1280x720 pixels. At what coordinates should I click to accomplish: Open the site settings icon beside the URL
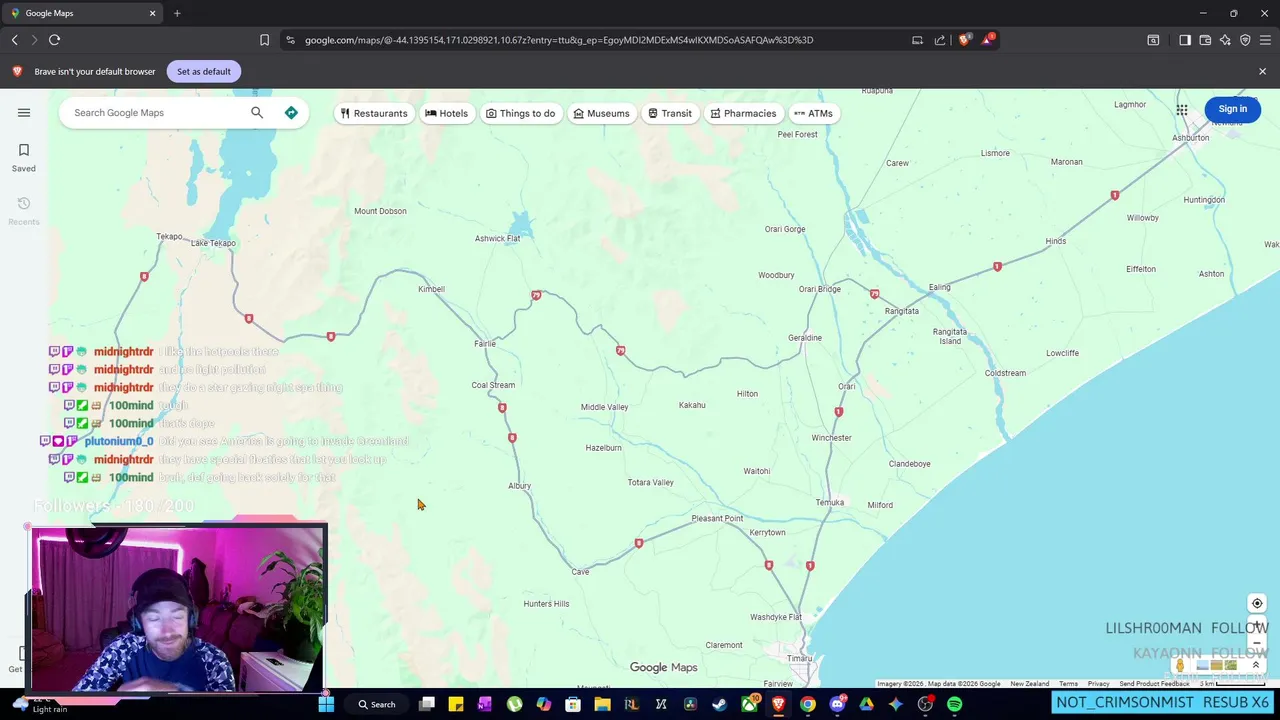290,40
